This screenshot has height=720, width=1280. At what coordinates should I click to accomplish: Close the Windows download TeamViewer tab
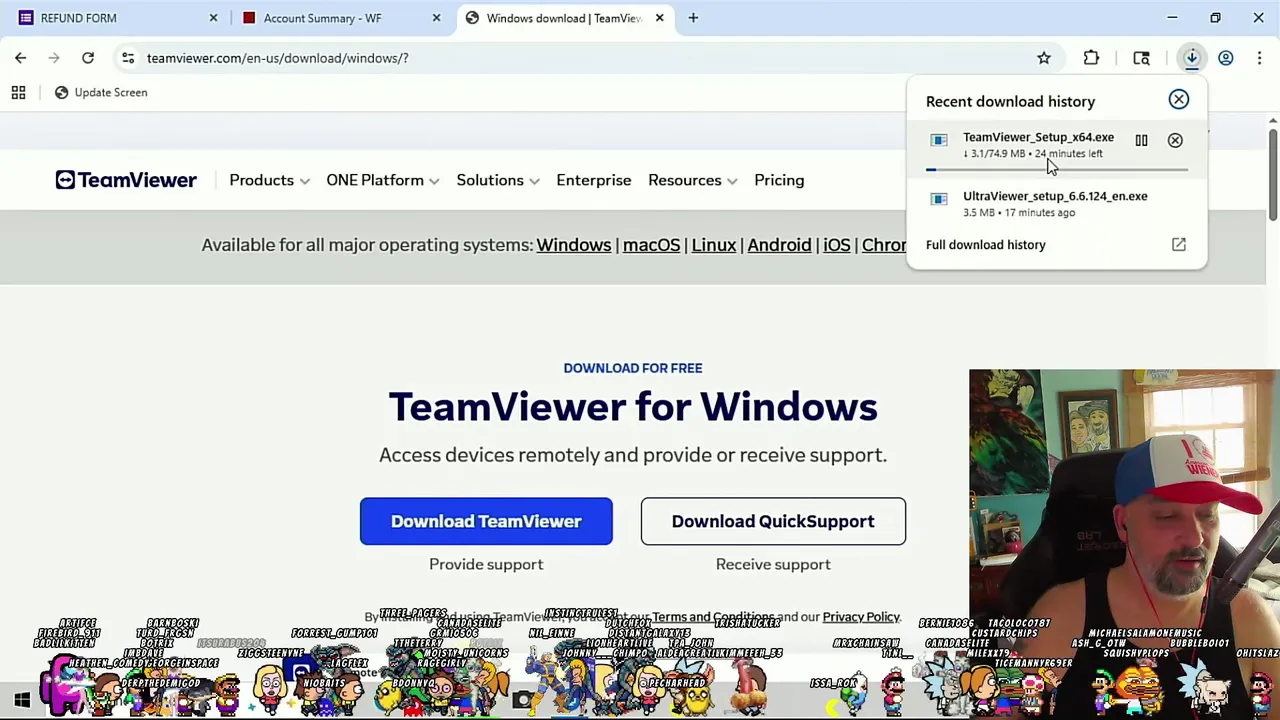(659, 18)
